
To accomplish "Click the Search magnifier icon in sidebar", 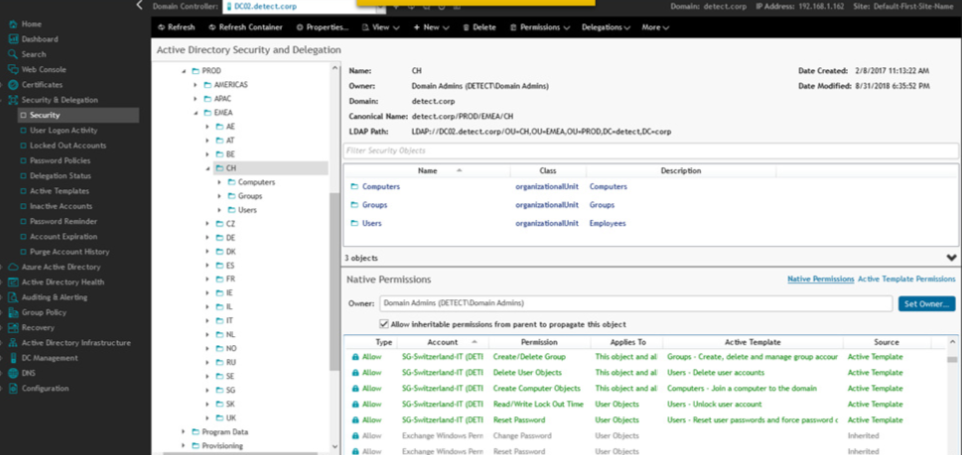I will click(x=13, y=54).
